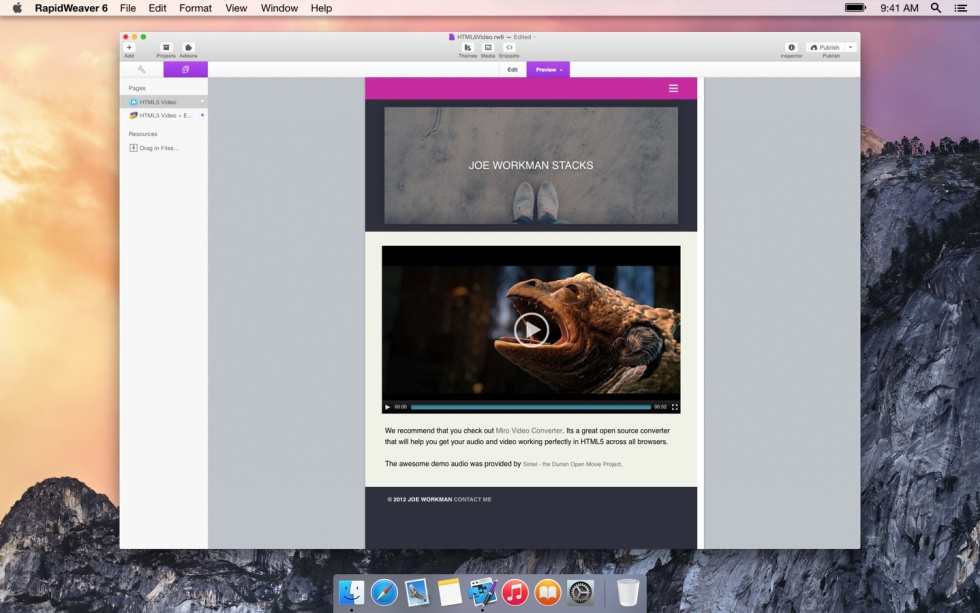The image size is (980, 613).
Task: Switch sidebar to the purple pages tab
Action: pos(186,69)
